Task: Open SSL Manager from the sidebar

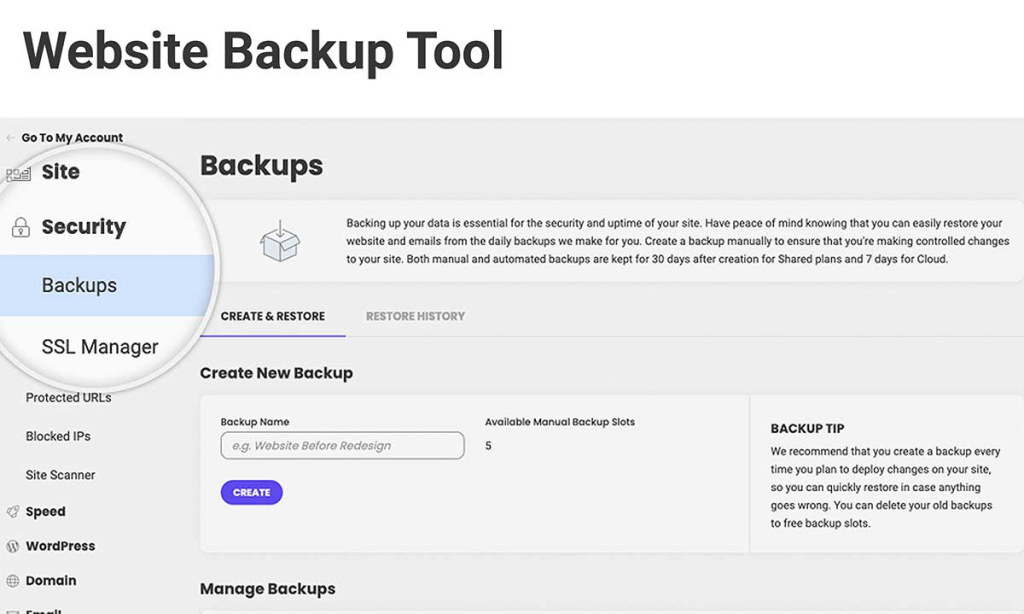Action: pos(100,348)
